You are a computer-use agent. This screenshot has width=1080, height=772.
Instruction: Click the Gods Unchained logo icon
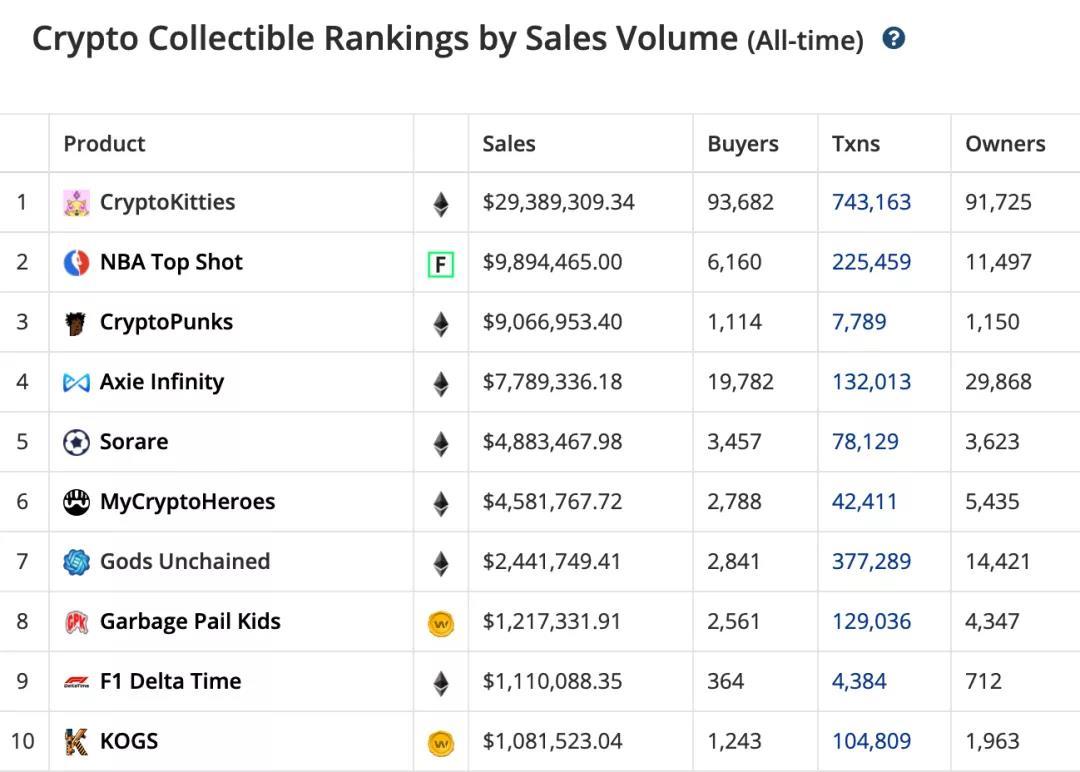pyautogui.click(x=76, y=562)
